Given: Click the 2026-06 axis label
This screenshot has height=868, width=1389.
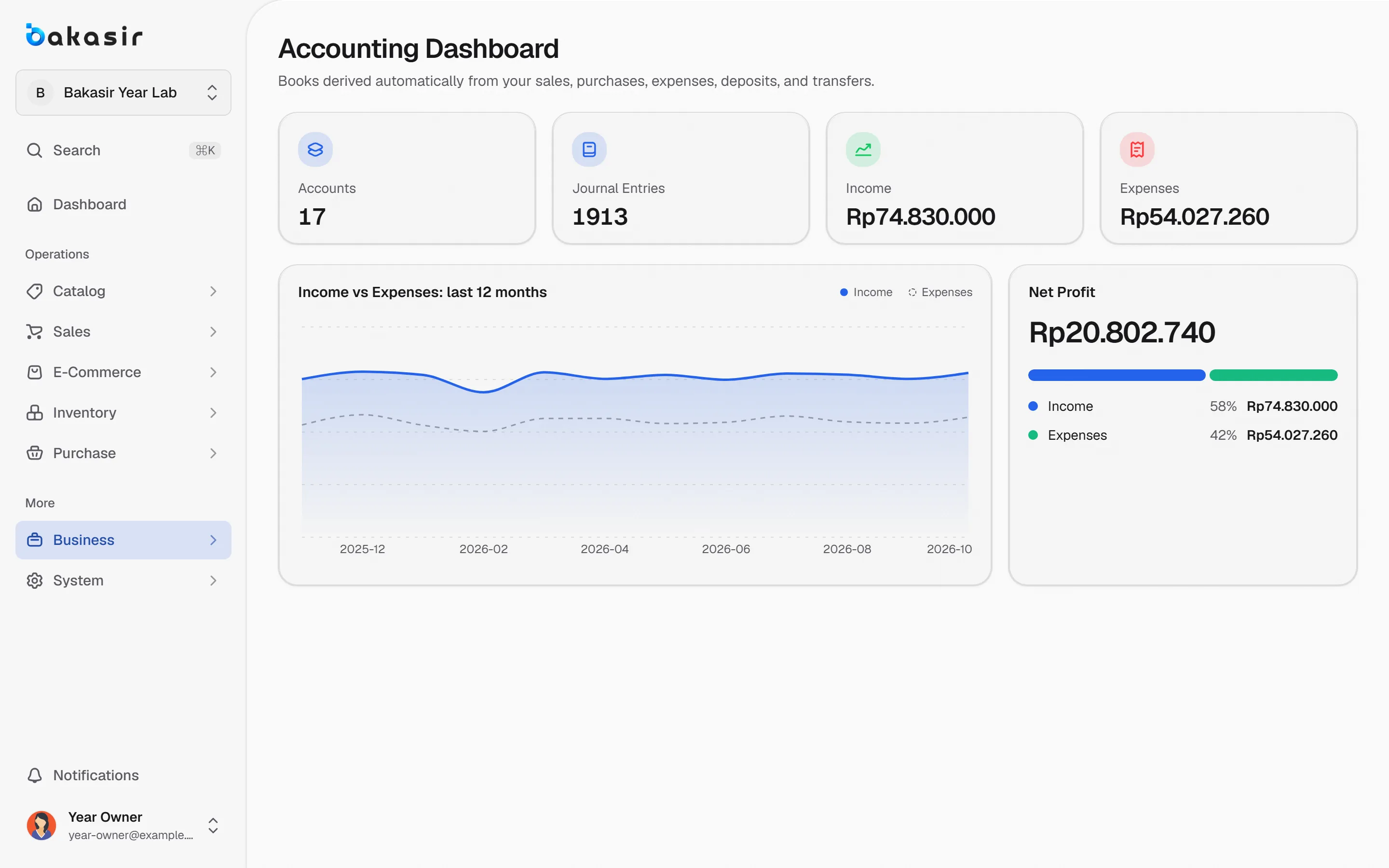Looking at the screenshot, I should click(725, 549).
